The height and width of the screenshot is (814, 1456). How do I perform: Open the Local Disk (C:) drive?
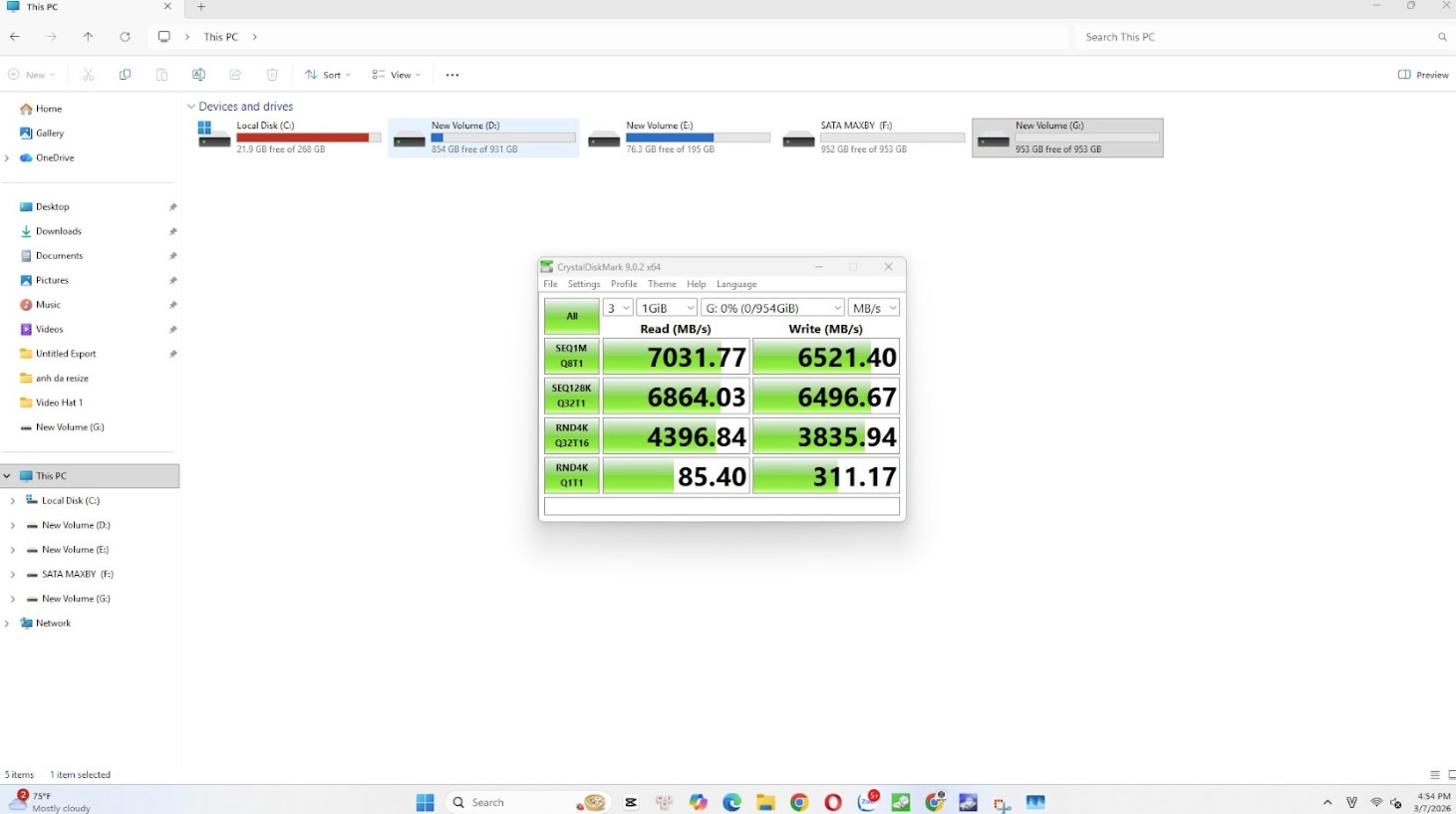click(x=289, y=137)
